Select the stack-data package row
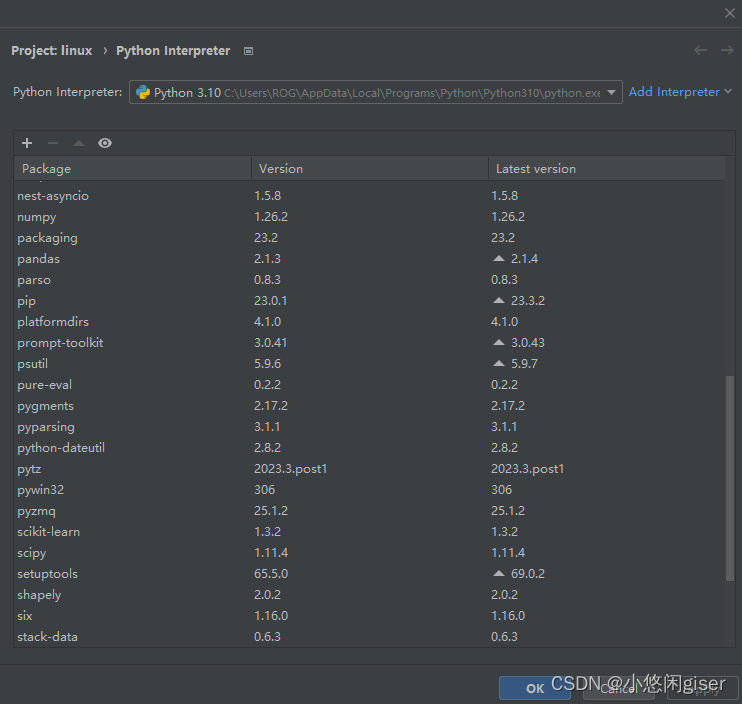742x704 pixels. click(369, 637)
